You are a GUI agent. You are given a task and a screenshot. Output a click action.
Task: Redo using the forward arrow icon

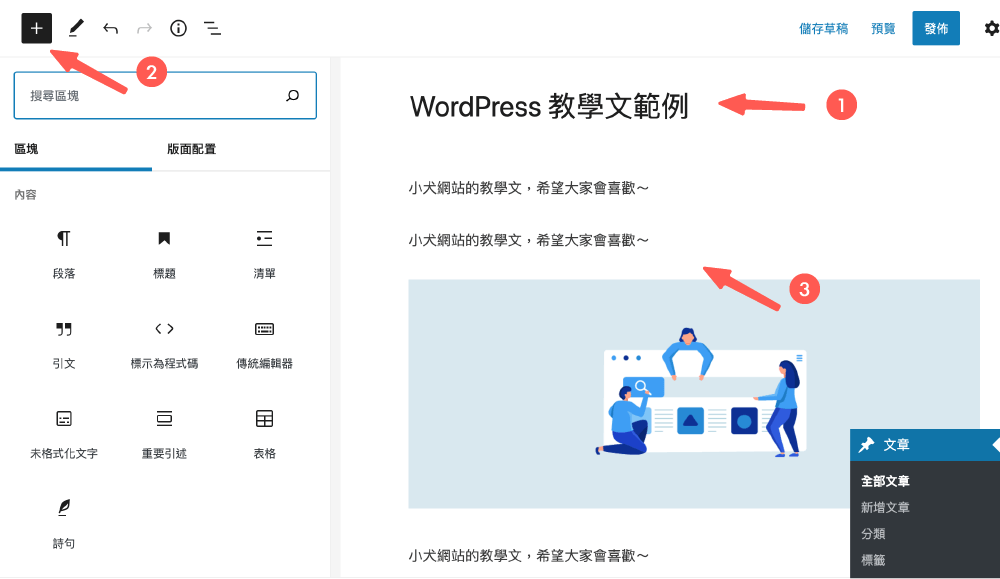(x=145, y=28)
